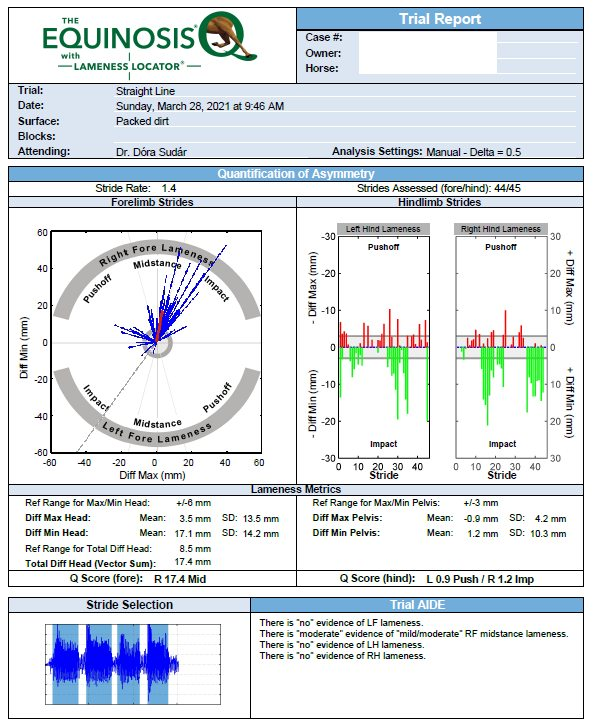Select the empty Blocks field
Image resolution: width=596 pixels, height=726 pixels.
(345, 136)
